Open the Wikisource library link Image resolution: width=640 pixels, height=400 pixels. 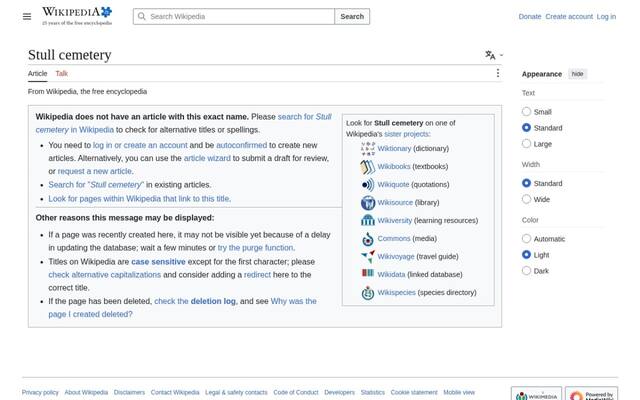click(395, 202)
